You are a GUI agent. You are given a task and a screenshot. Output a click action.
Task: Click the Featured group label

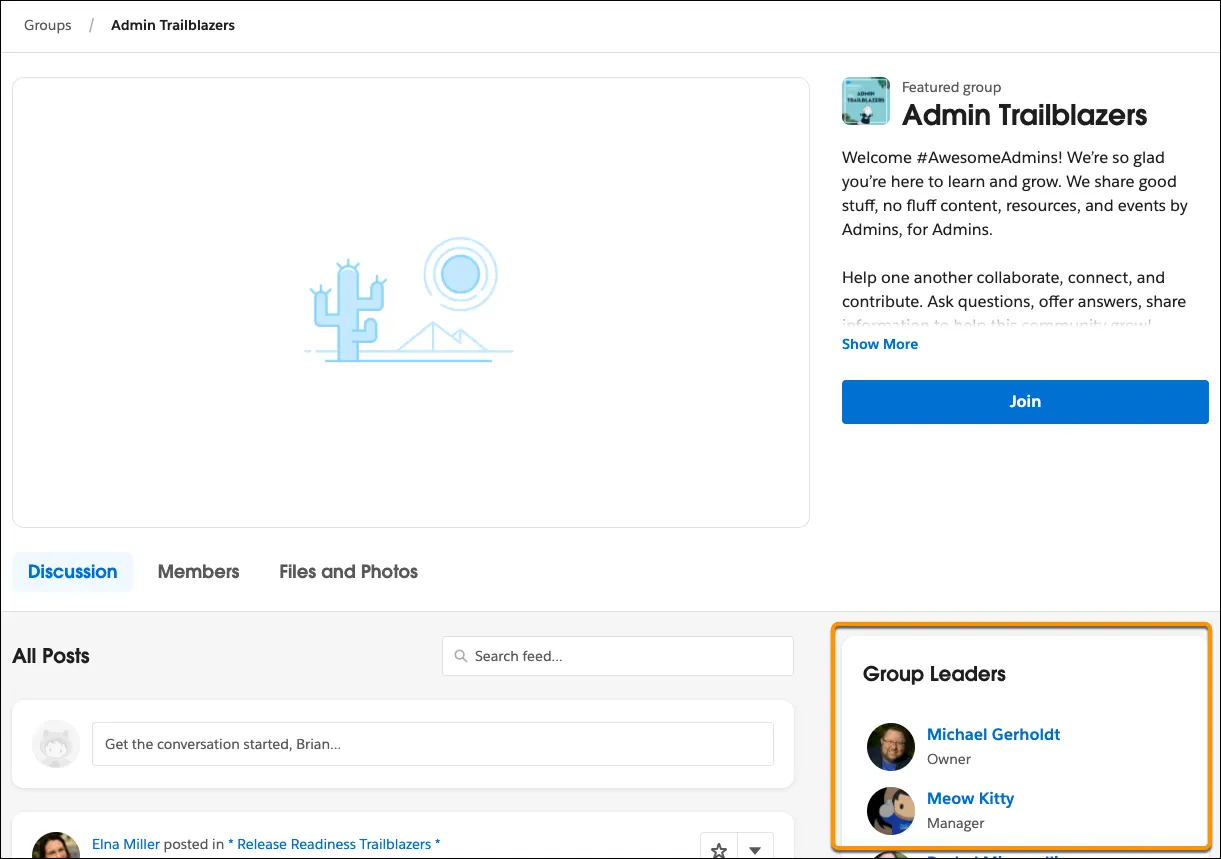951,87
